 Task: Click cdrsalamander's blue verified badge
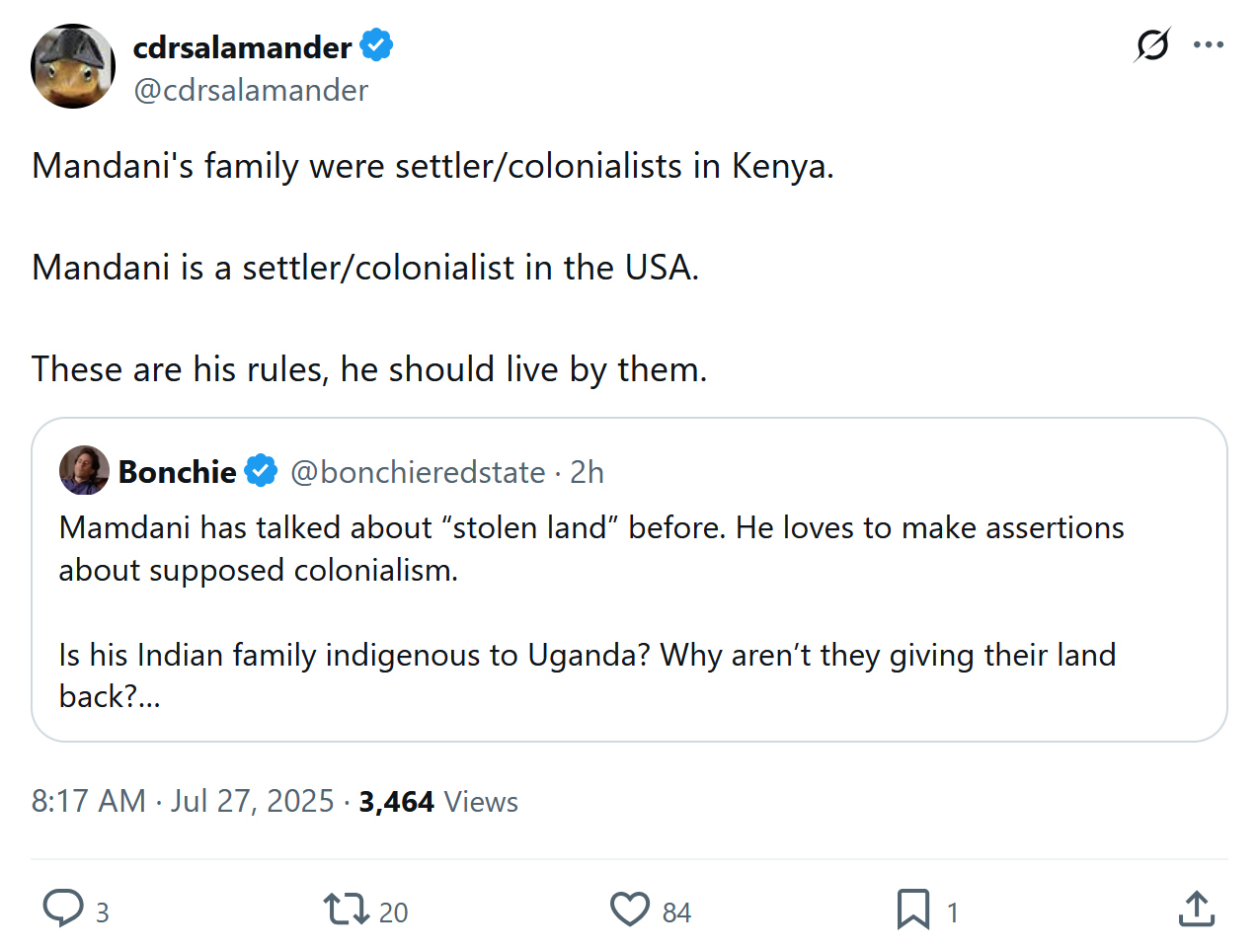(376, 45)
